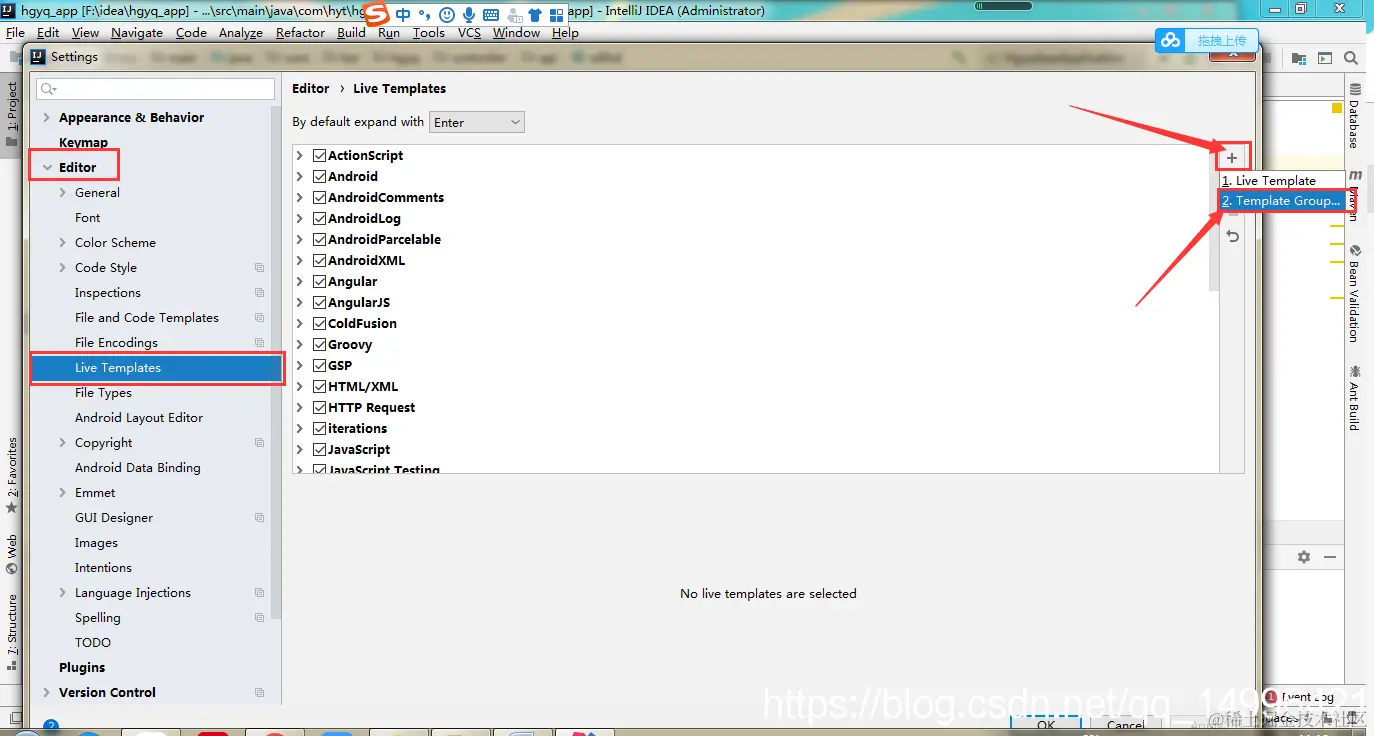Select File Types settings page
This screenshot has width=1374, height=736.
coord(103,392)
